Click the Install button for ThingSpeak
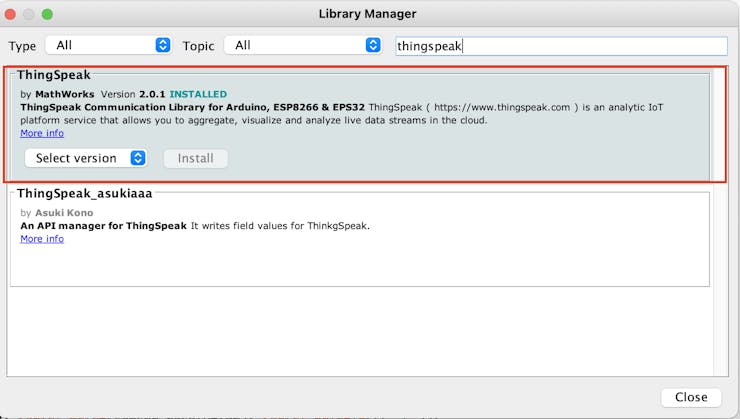The width and height of the screenshot is (740, 419). click(x=195, y=158)
